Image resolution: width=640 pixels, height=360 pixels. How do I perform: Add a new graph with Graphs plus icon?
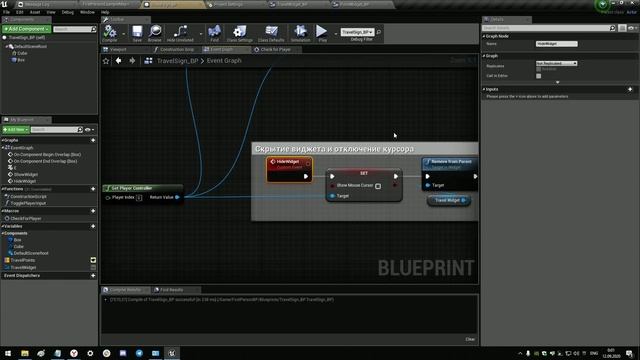pos(93,140)
